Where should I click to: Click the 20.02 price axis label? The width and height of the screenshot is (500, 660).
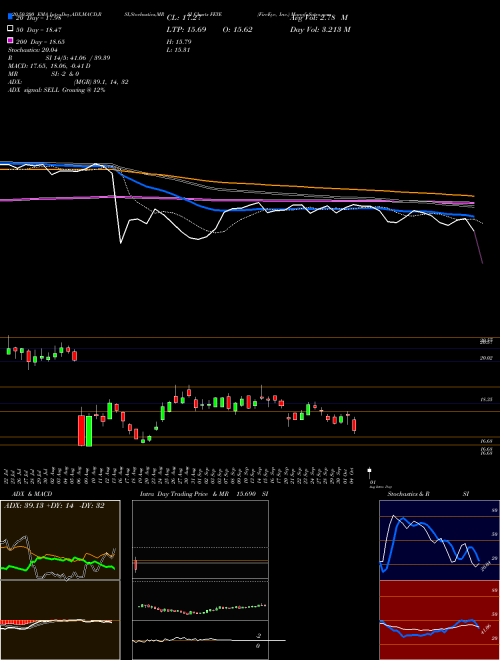click(486, 358)
